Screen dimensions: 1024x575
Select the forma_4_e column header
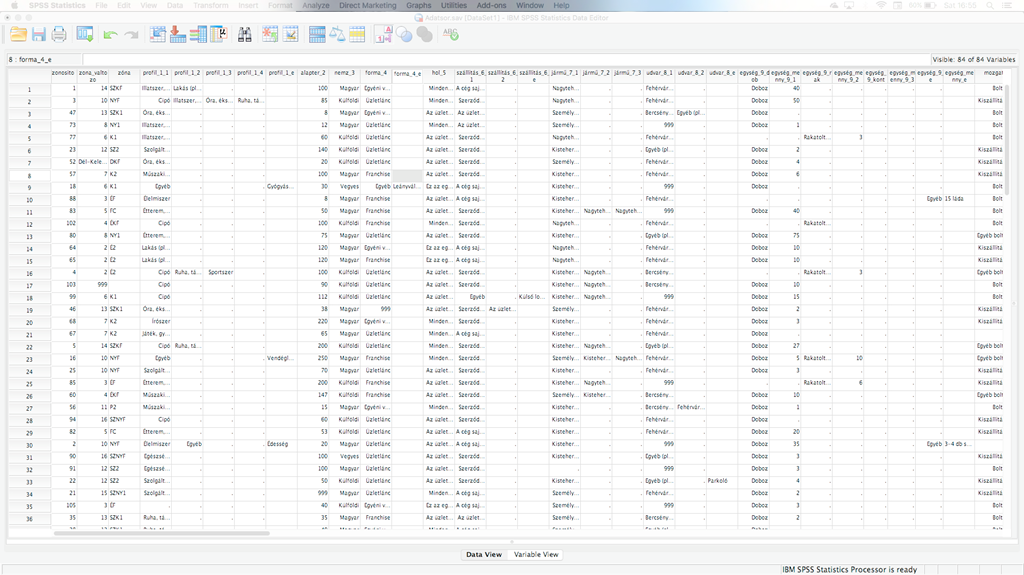408,76
